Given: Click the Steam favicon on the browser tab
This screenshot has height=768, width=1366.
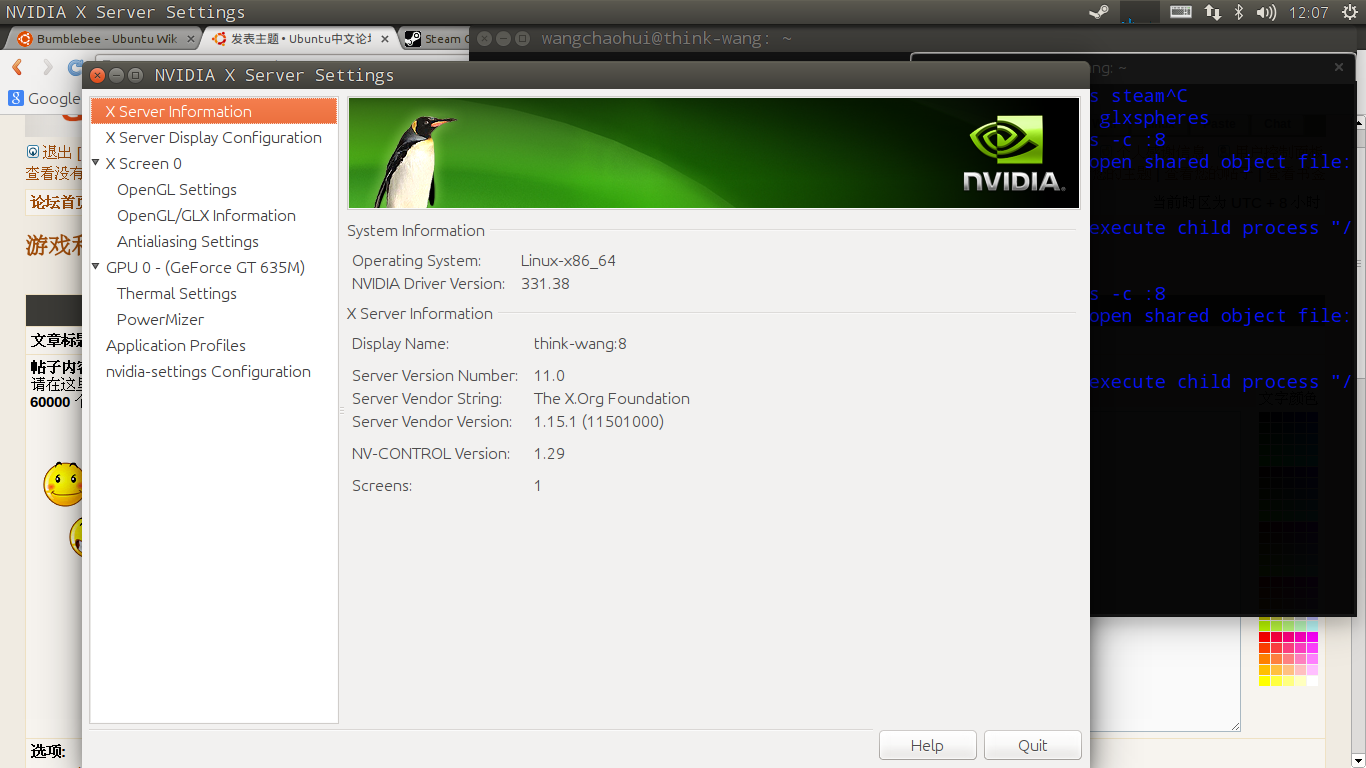Looking at the screenshot, I should pos(412,39).
